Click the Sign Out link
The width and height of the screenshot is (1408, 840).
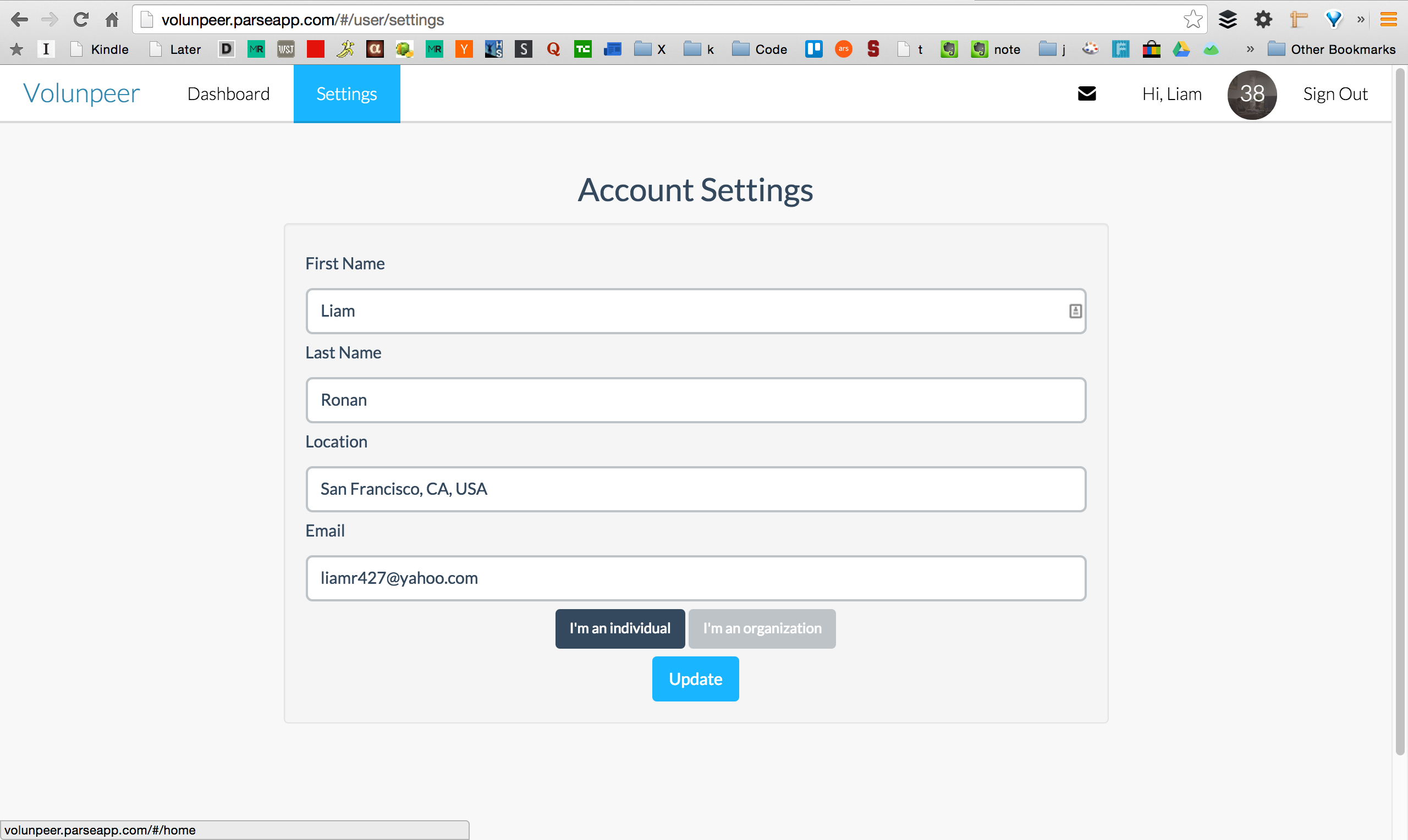(1334, 94)
